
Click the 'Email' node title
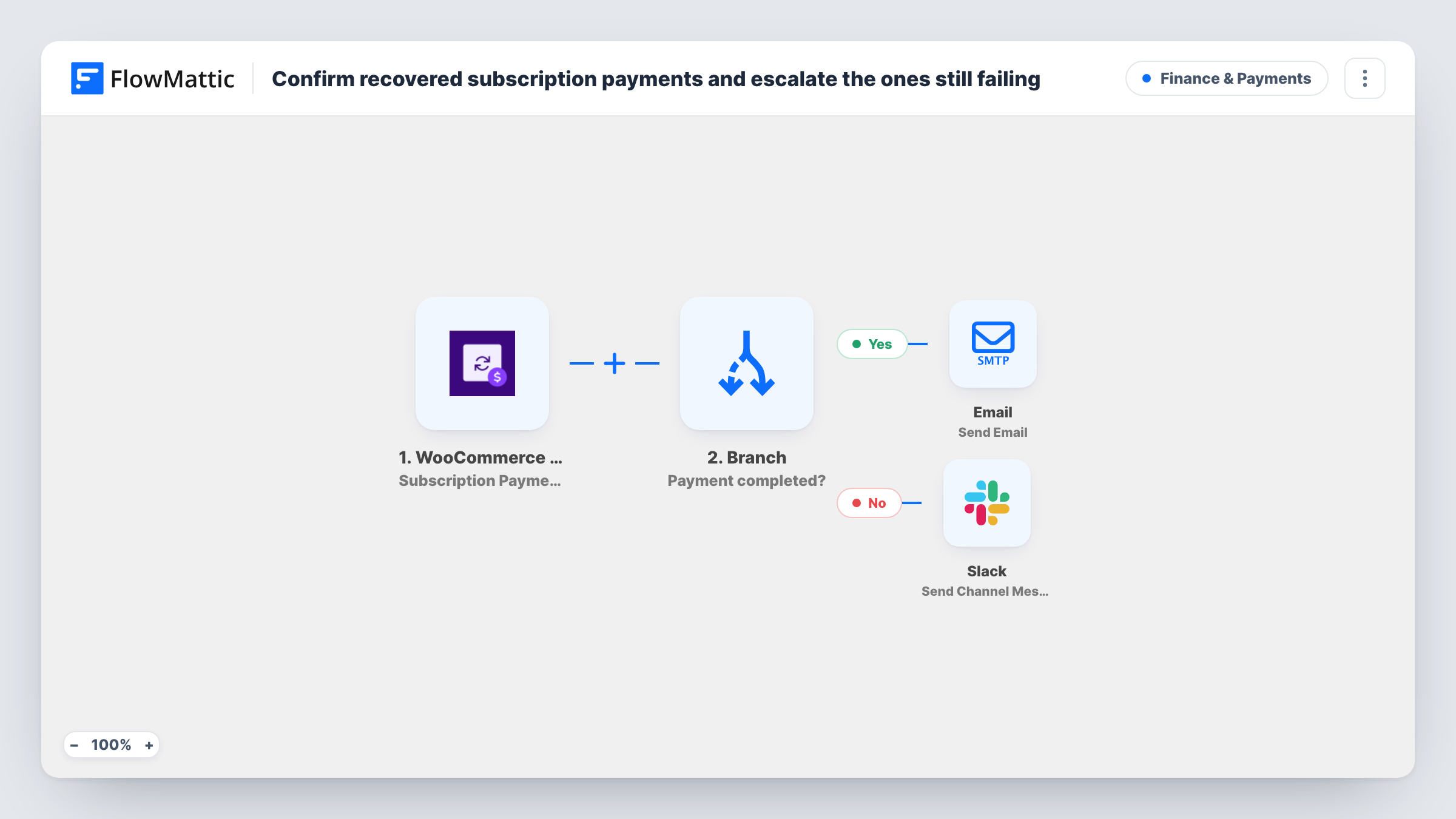point(993,413)
